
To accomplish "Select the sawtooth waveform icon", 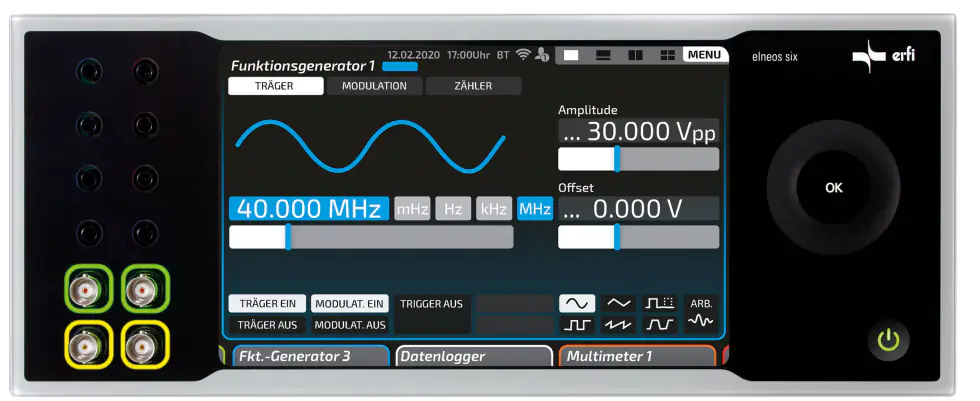I will point(620,324).
